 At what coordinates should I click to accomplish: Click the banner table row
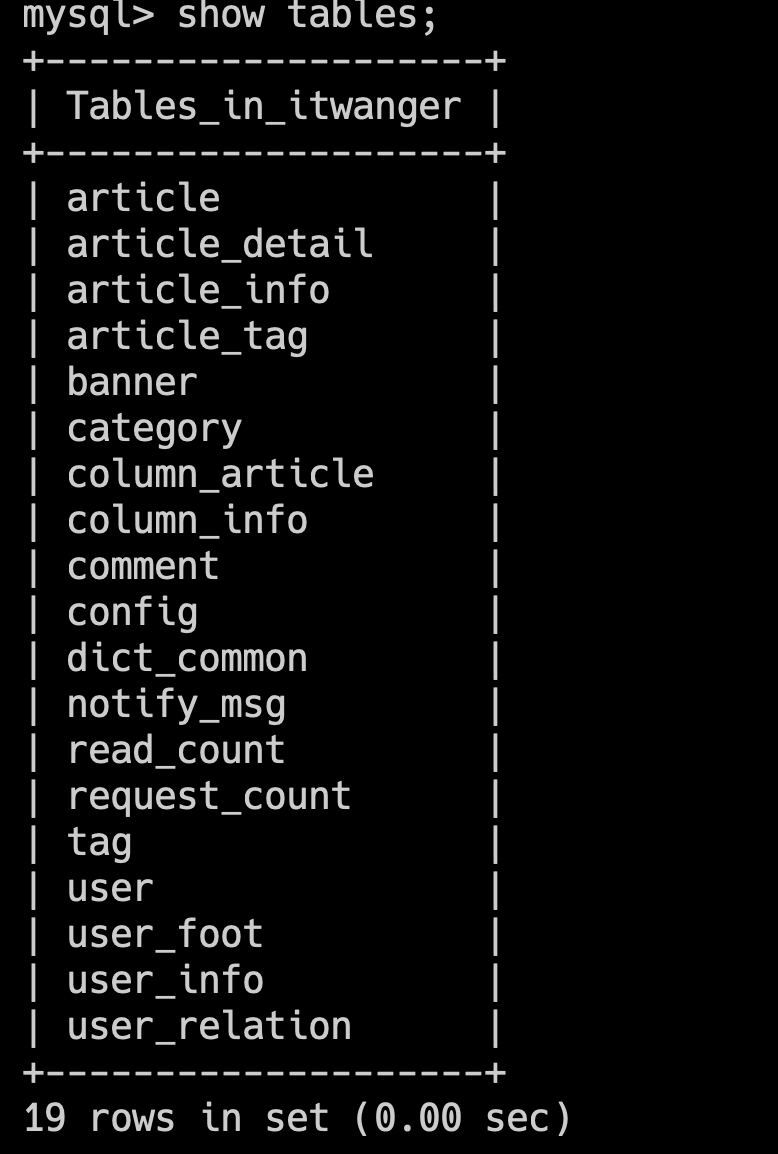[132, 382]
